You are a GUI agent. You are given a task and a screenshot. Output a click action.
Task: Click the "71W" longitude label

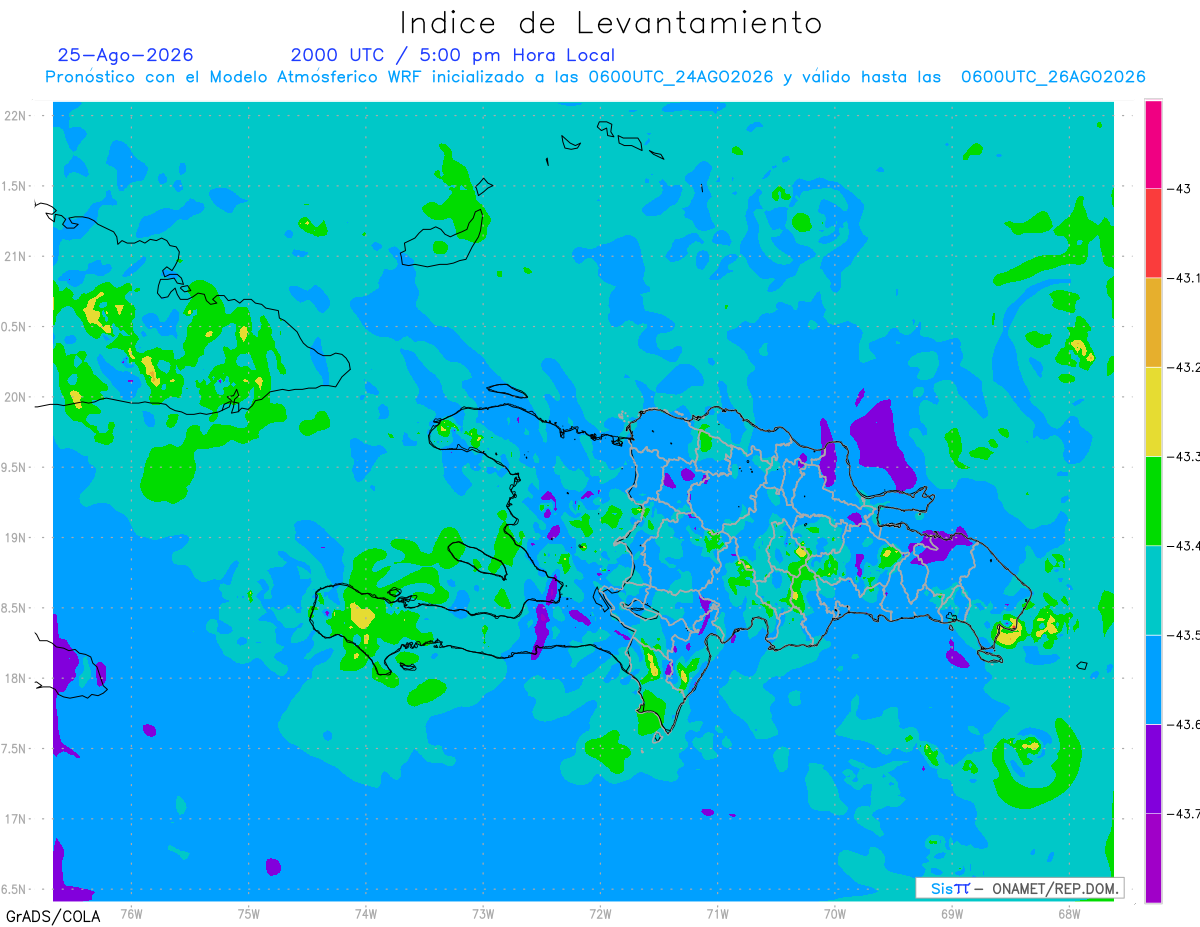[717, 913]
